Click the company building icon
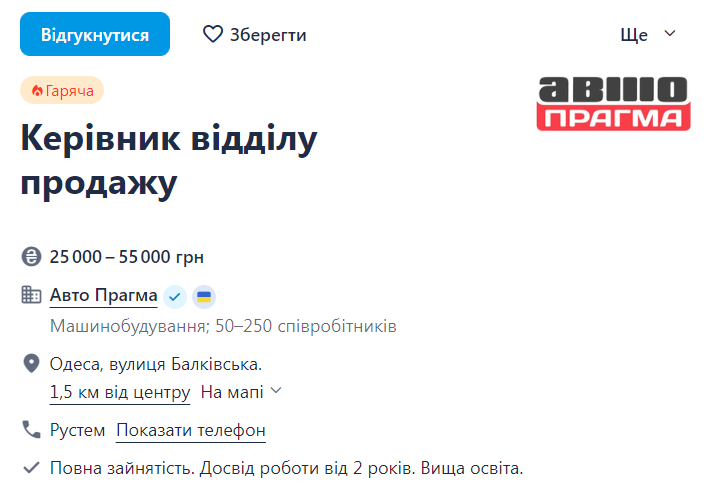Image resolution: width=718 pixels, height=485 pixels. (31, 295)
